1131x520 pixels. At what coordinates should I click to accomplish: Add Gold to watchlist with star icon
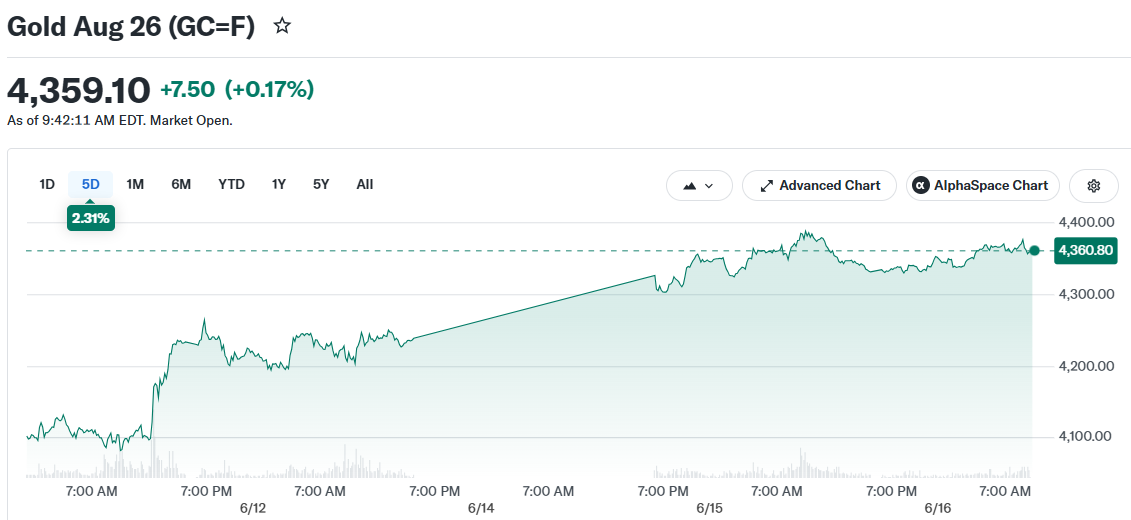click(x=282, y=27)
